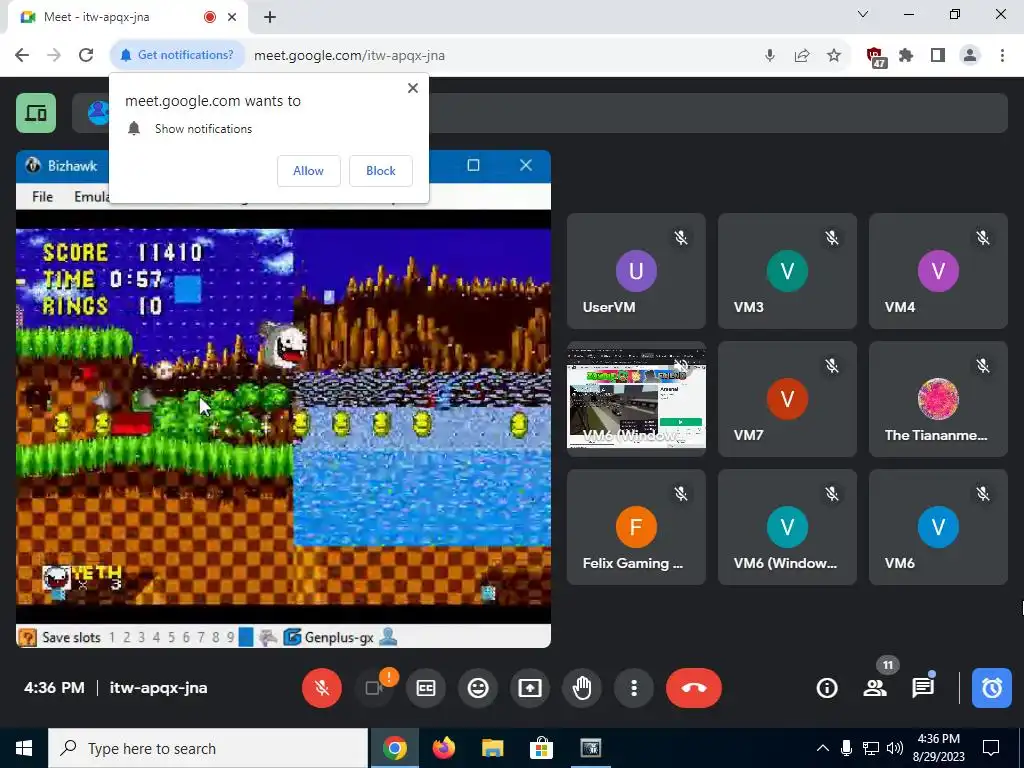Toggle closed captions in Meet
The width and height of the screenshot is (1024, 768).
[x=426, y=688]
